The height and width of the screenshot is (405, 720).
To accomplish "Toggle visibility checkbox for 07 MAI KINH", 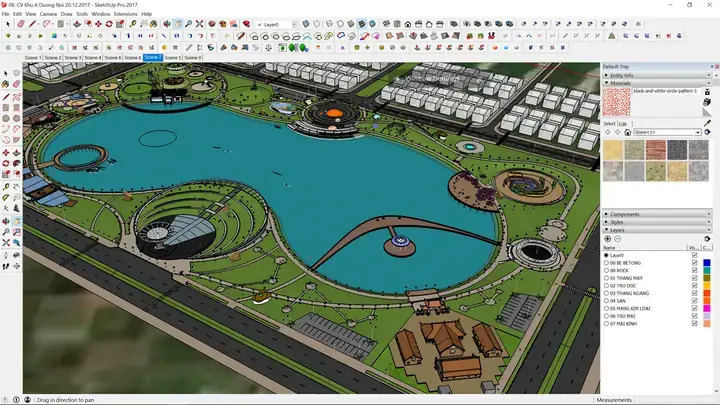I will [694, 324].
